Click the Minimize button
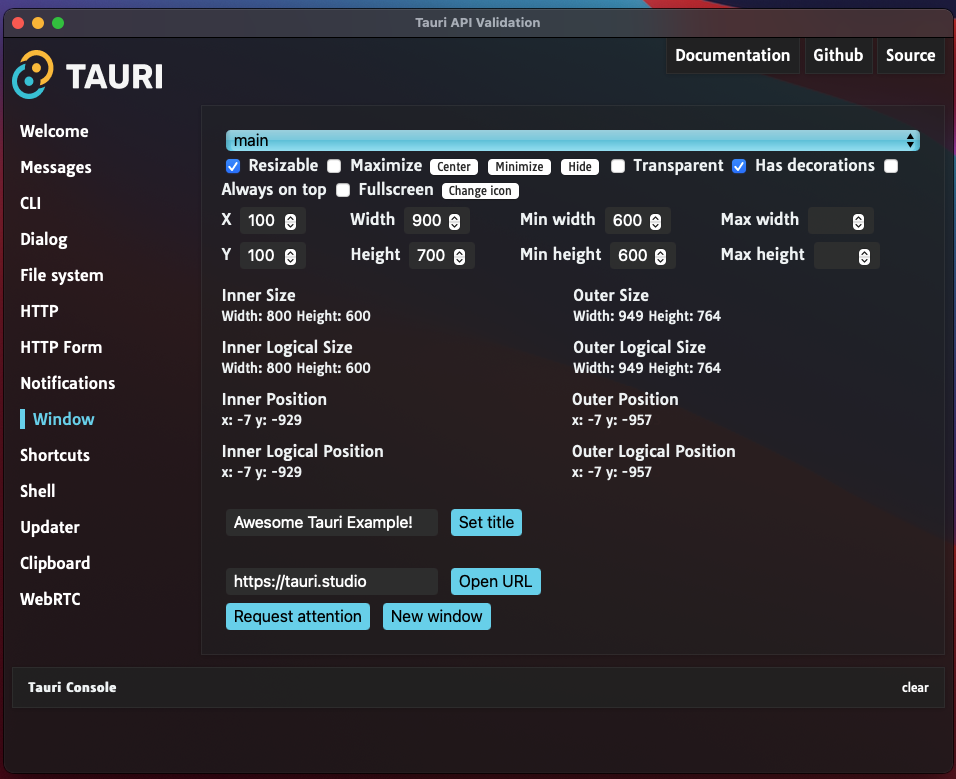 coord(519,166)
